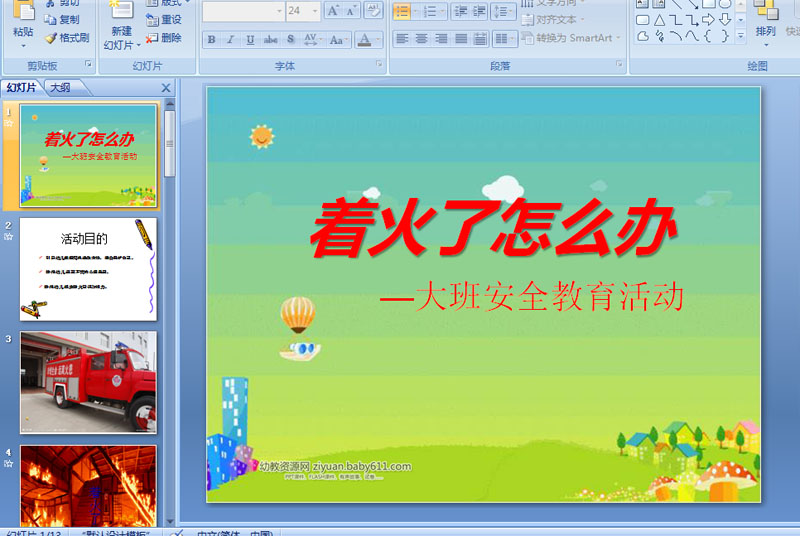Select the elbow connector shape
Screen dimensions: 800x536
click(x=676, y=20)
